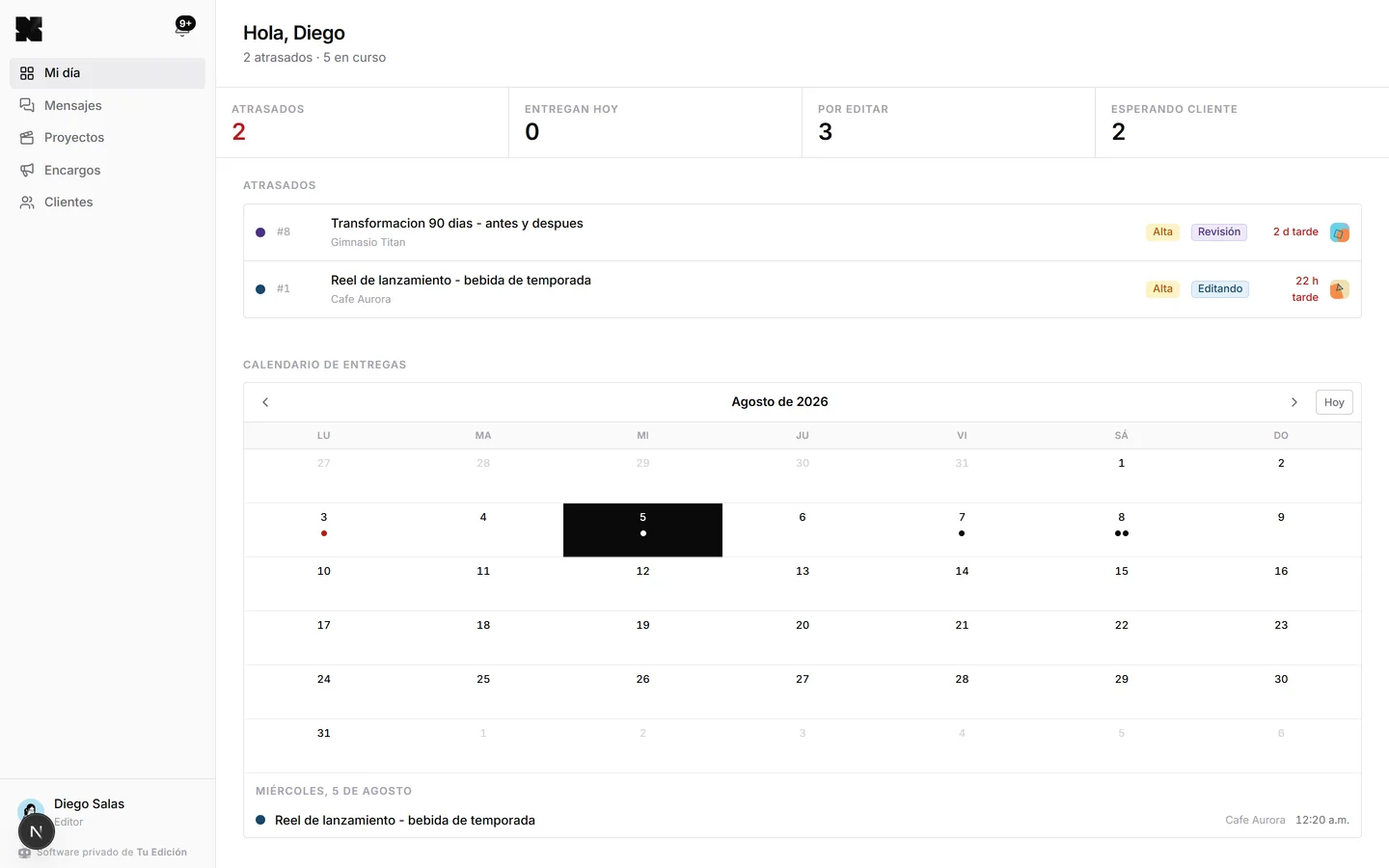Viewport: 1389px width, 868px height.
Task: Open Encargos in the sidebar
Action: point(107,170)
